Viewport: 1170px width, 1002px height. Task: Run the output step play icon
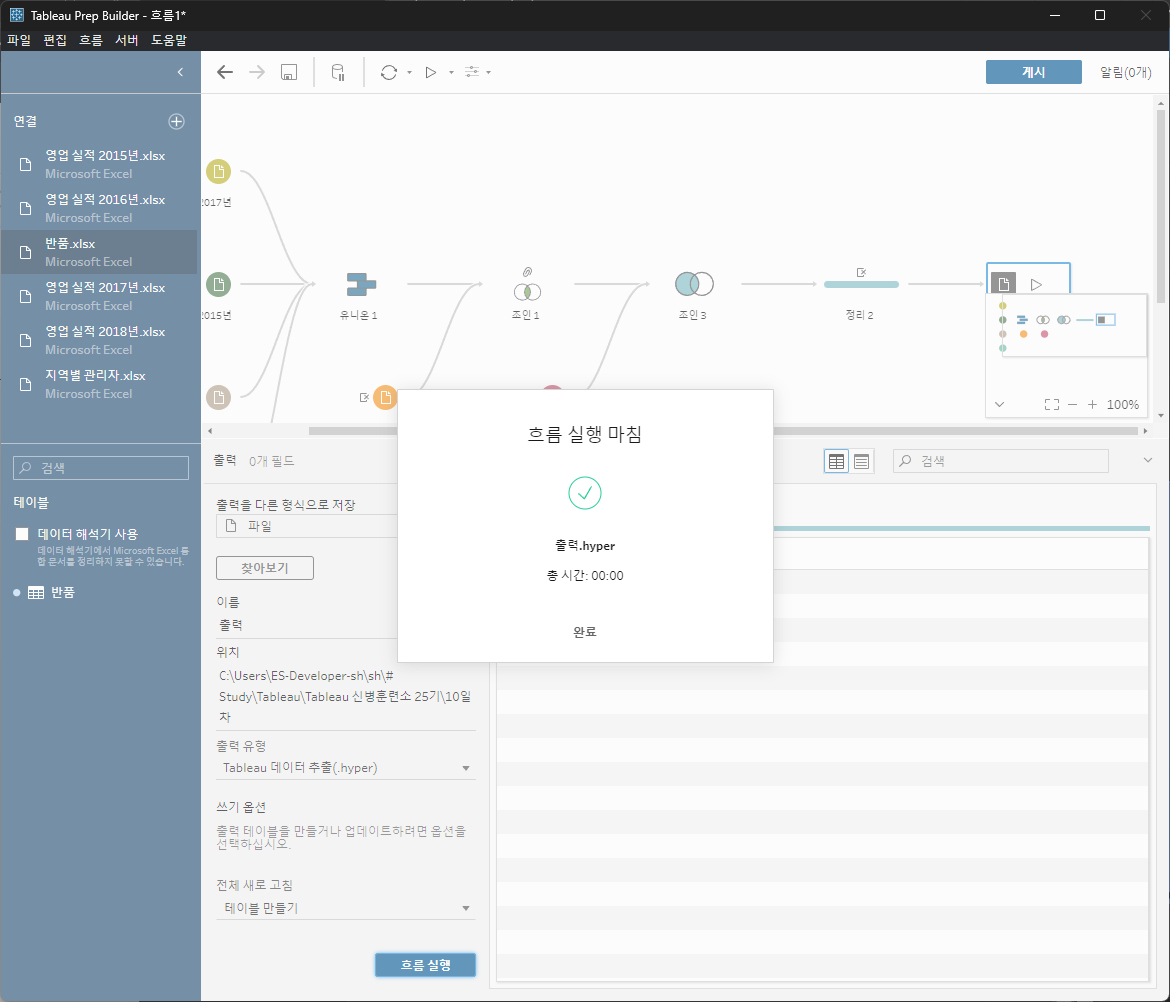coord(1036,284)
